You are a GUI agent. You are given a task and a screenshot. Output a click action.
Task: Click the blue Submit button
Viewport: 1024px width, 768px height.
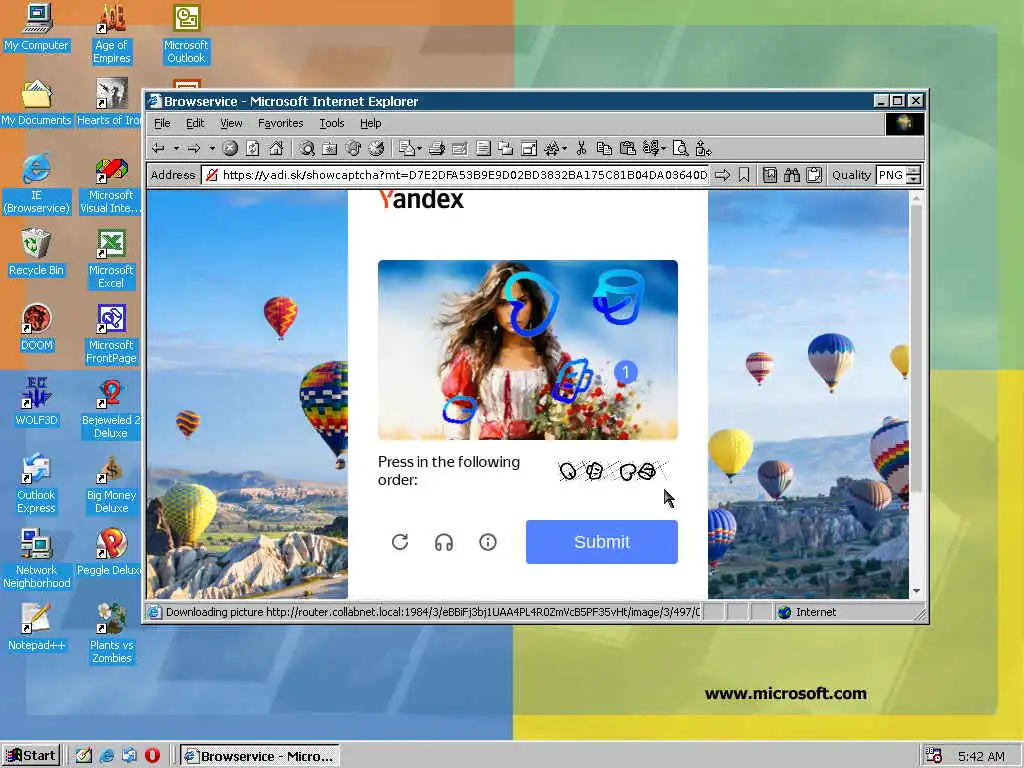coord(601,542)
